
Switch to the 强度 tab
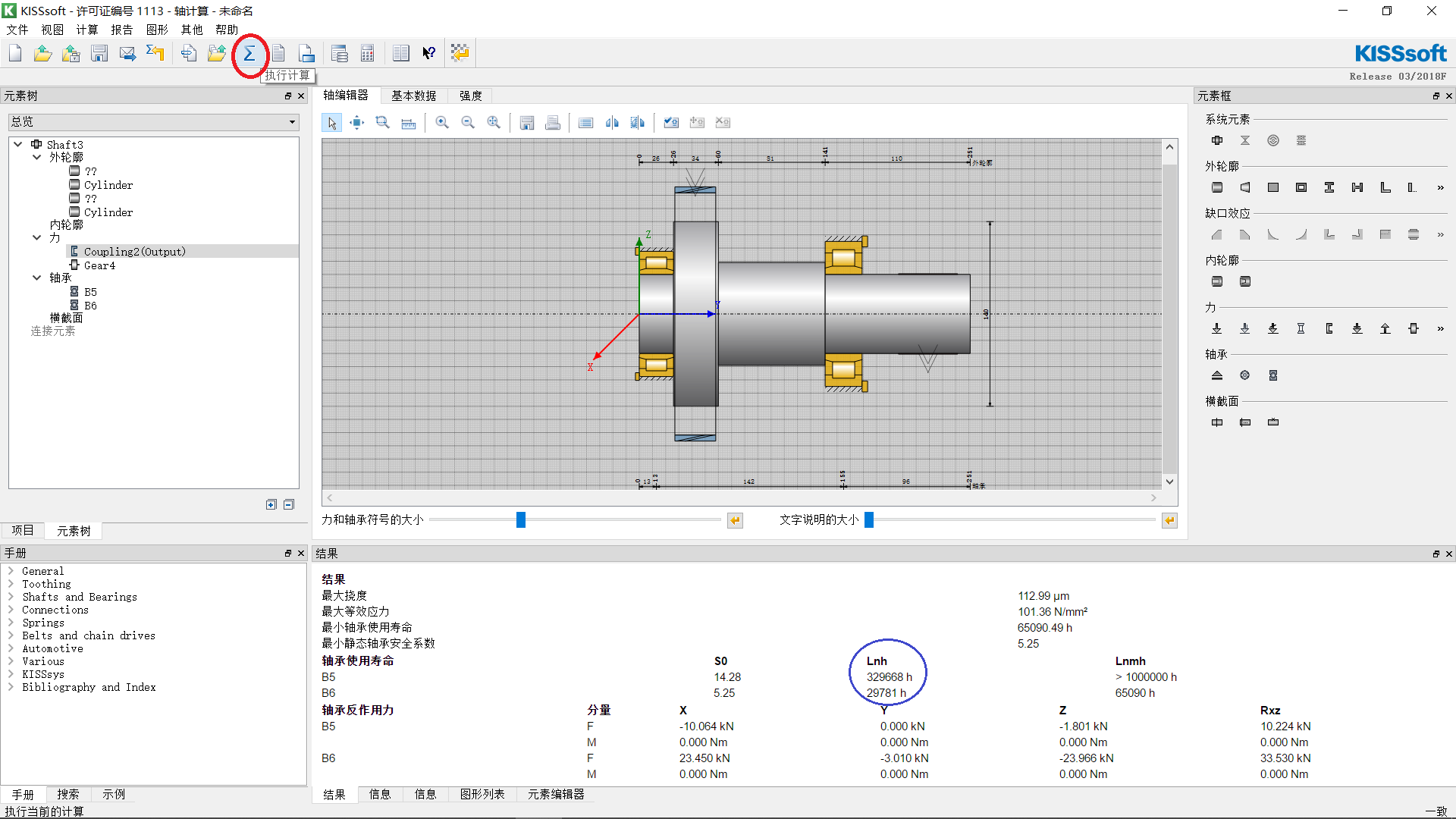(x=471, y=96)
